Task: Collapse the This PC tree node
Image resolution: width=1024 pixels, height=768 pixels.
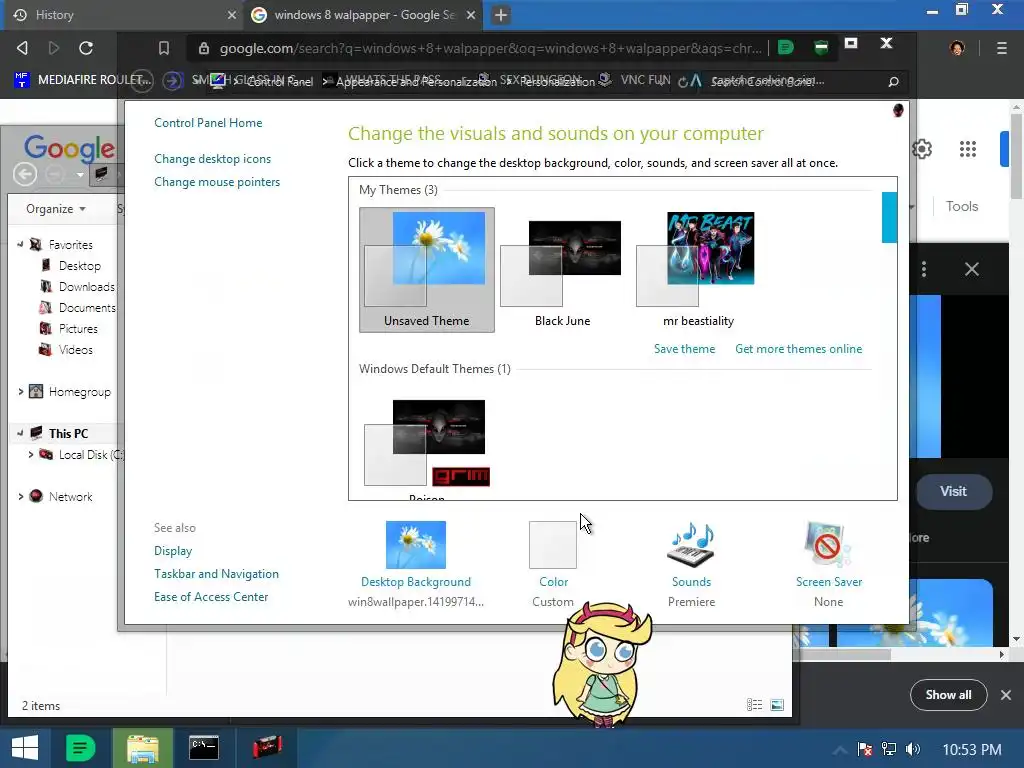Action: [x=20, y=433]
